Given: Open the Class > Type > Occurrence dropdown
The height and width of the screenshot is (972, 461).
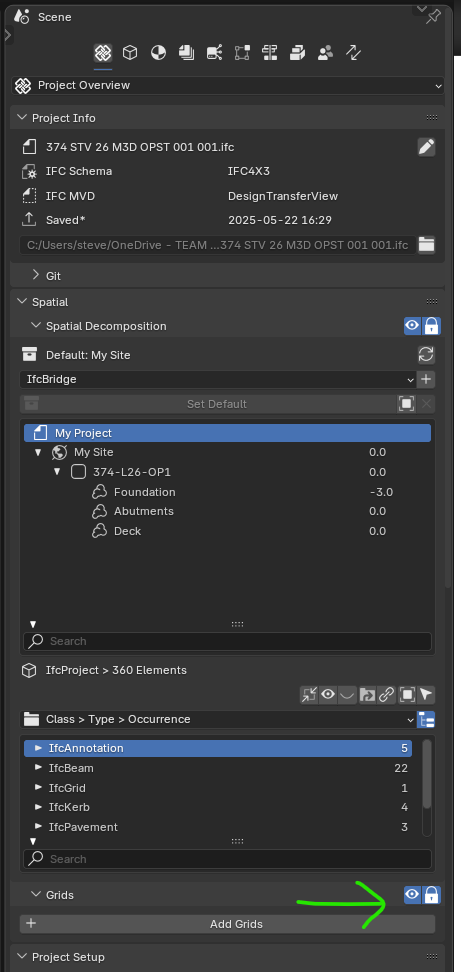Looking at the screenshot, I should pos(217,719).
